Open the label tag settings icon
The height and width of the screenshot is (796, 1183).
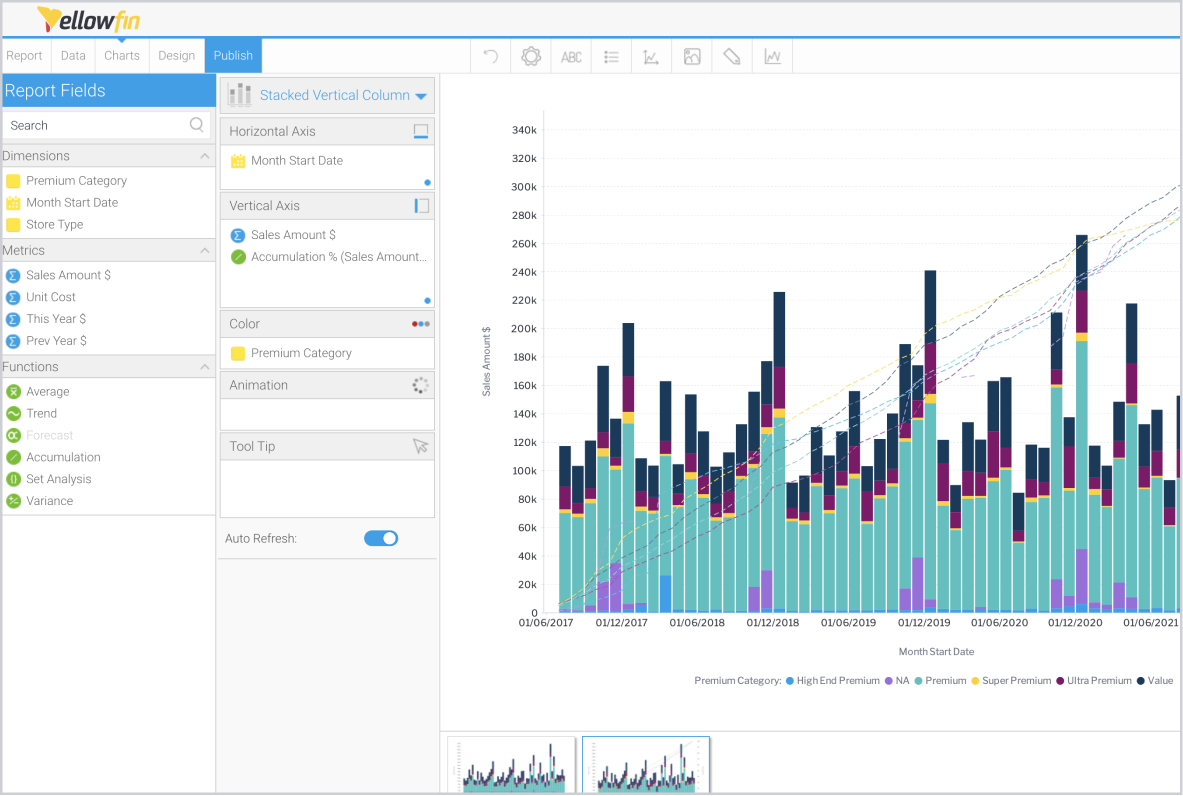[x=732, y=57]
